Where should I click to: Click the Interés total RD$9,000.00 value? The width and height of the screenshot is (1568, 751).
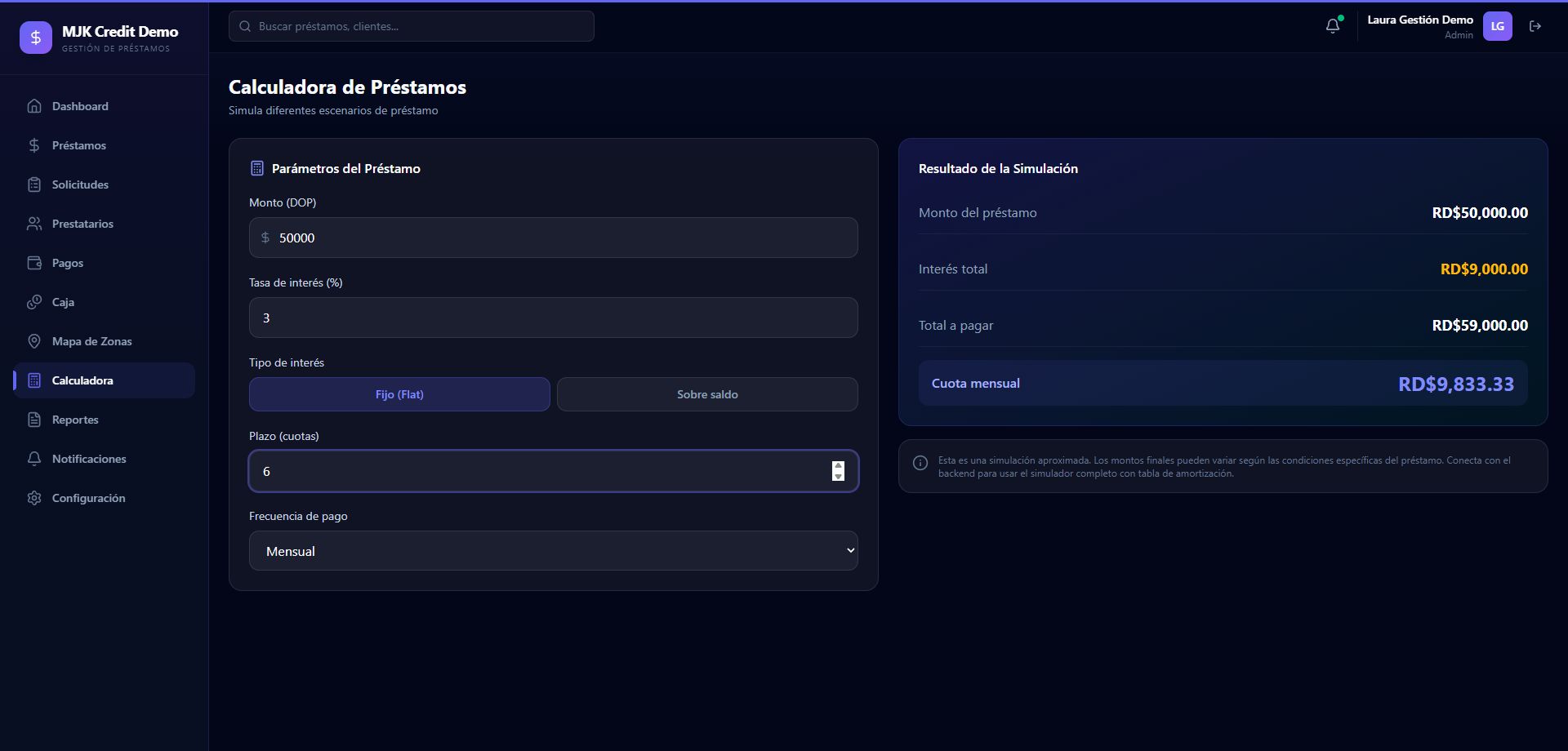[1484, 269]
